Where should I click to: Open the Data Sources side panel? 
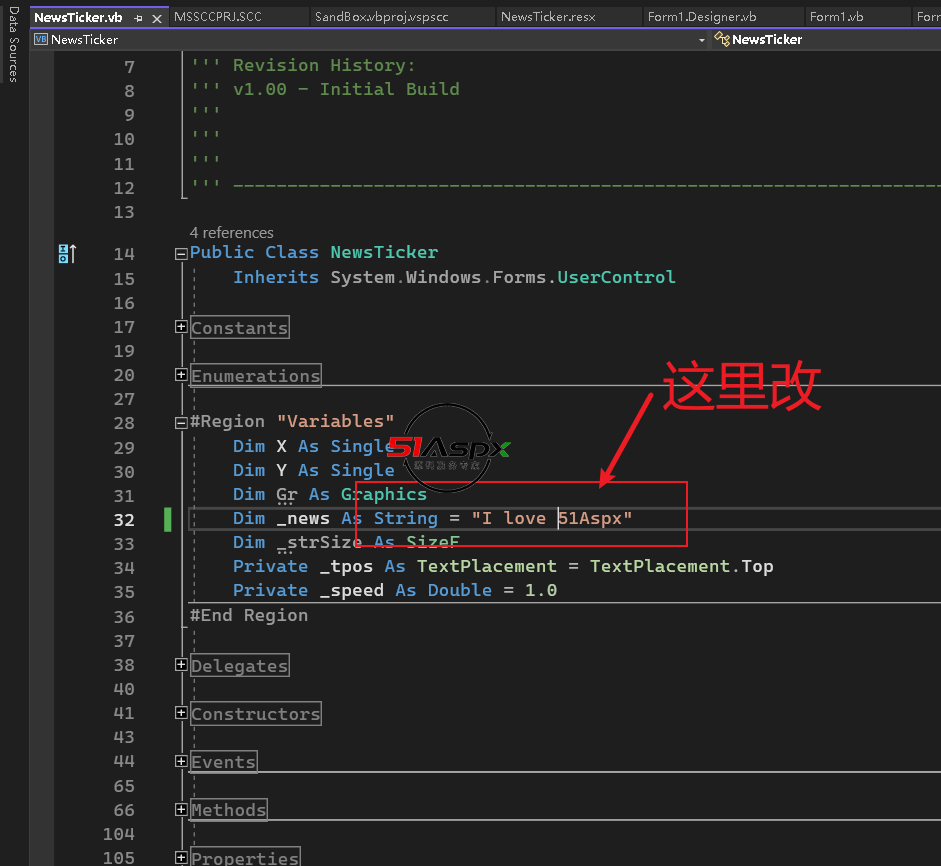tap(13, 45)
